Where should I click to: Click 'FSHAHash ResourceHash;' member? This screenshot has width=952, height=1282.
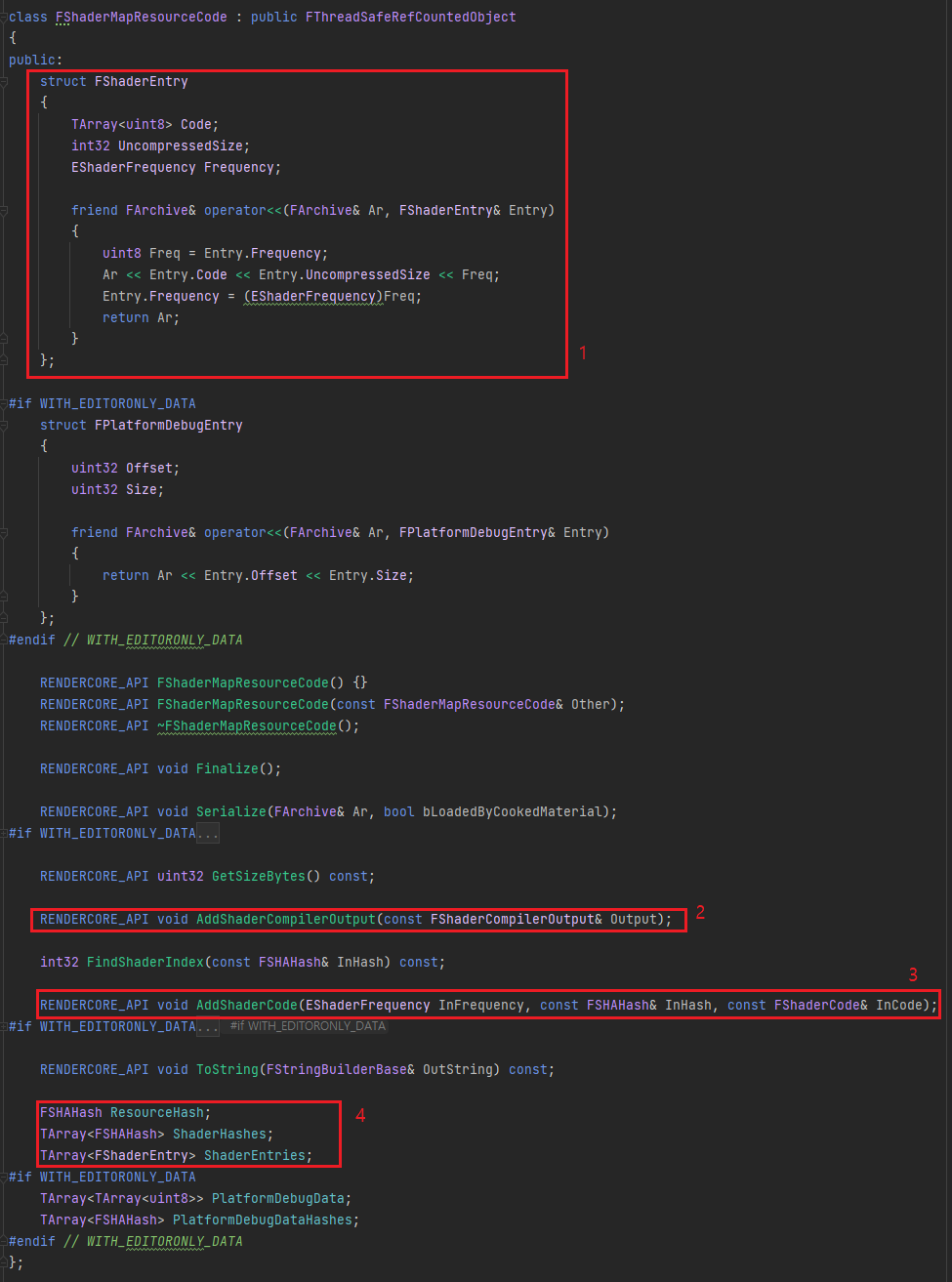(x=126, y=1112)
